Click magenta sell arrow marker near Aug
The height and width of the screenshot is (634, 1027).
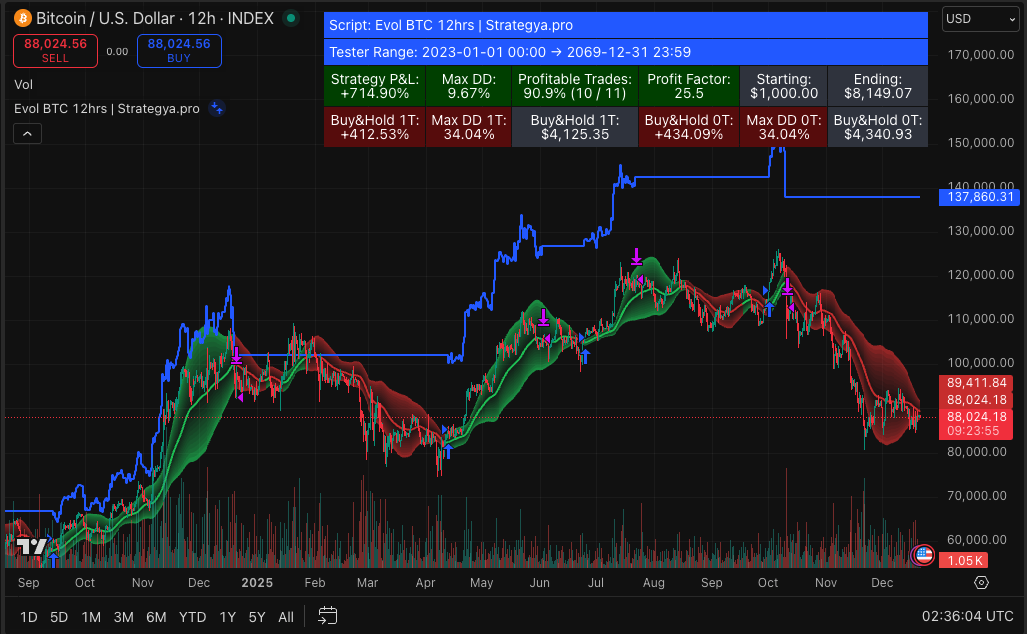[x=636, y=257]
